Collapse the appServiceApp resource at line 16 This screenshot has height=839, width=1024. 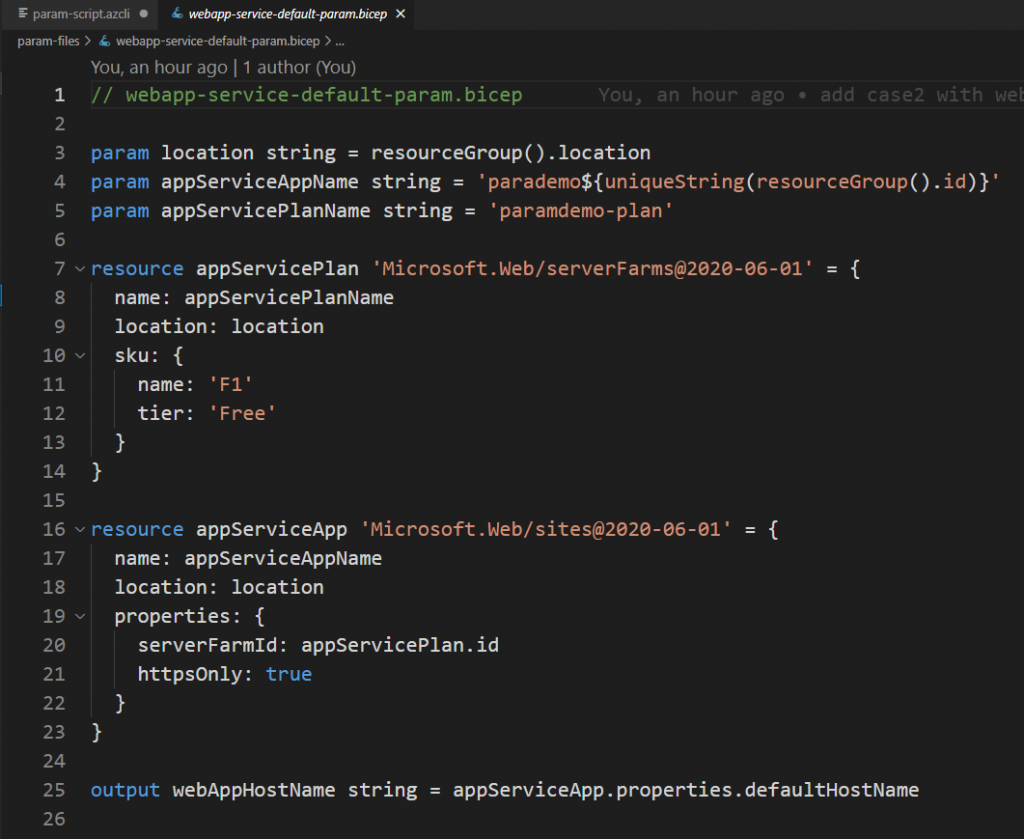click(x=80, y=530)
